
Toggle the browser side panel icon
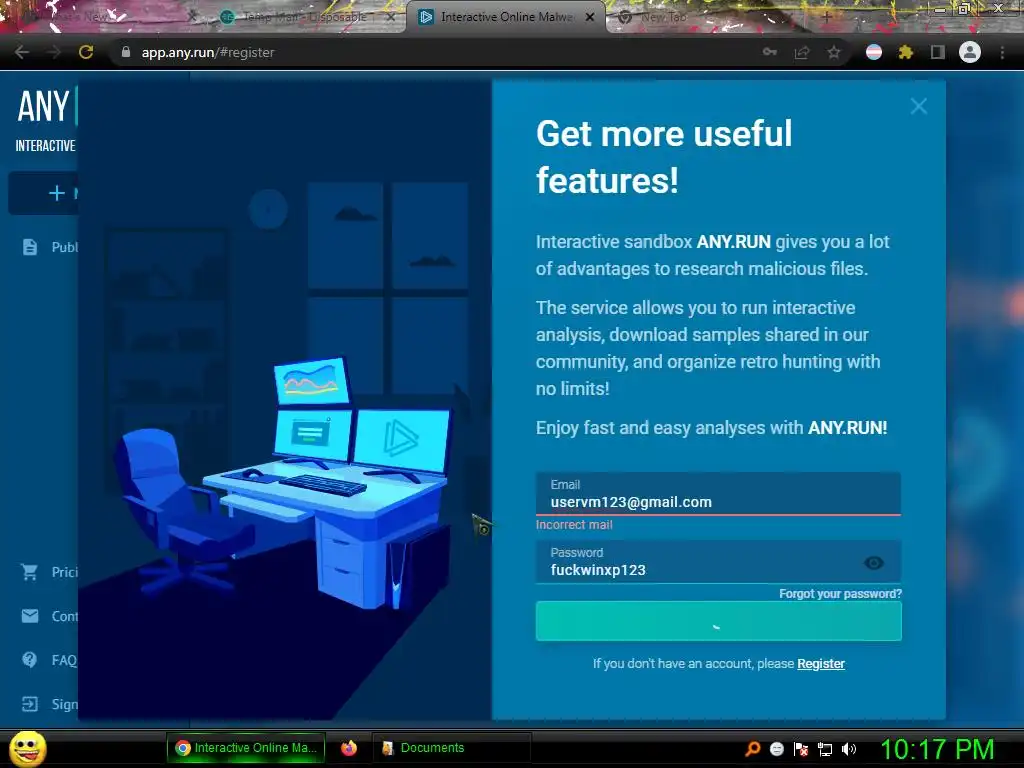938,52
